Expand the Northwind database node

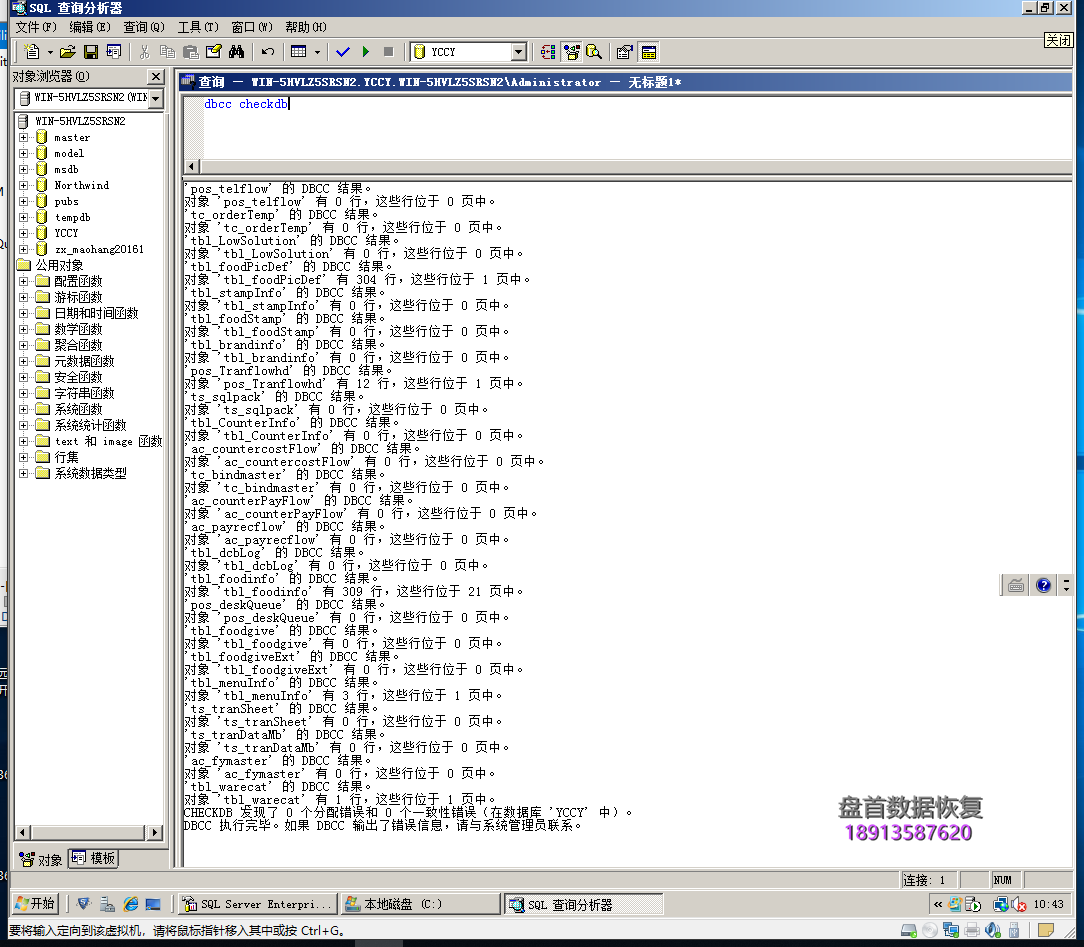(22, 185)
